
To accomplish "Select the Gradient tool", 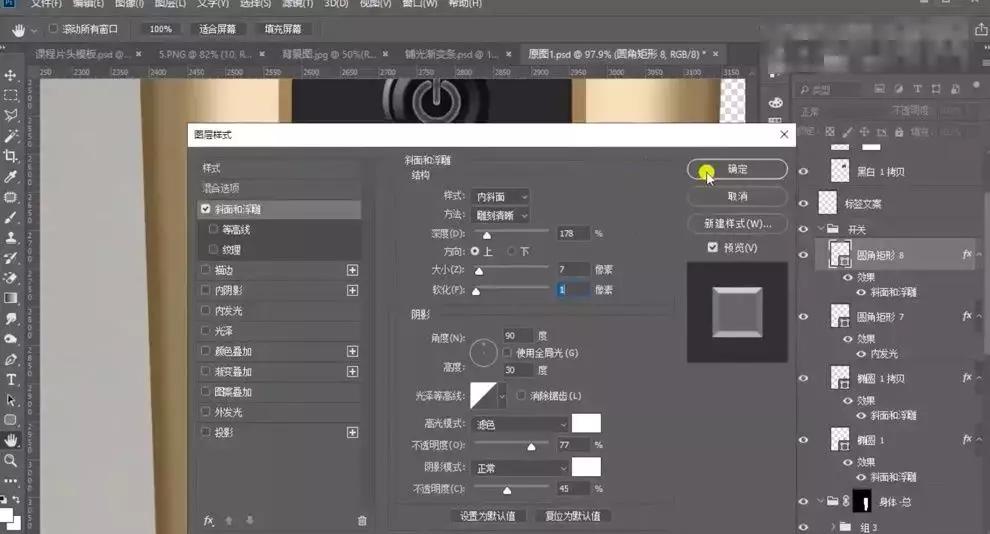I will point(11,298).
